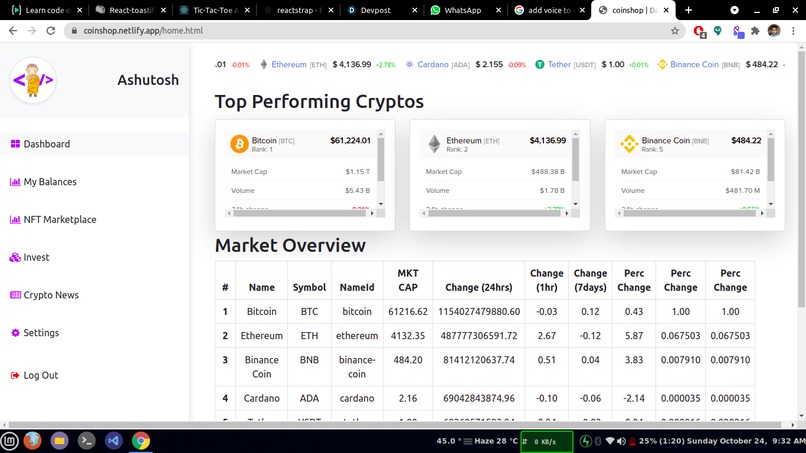806x453 pixels.
Task: Click the ETH symbol cell
Action: [x=309, y=336]
